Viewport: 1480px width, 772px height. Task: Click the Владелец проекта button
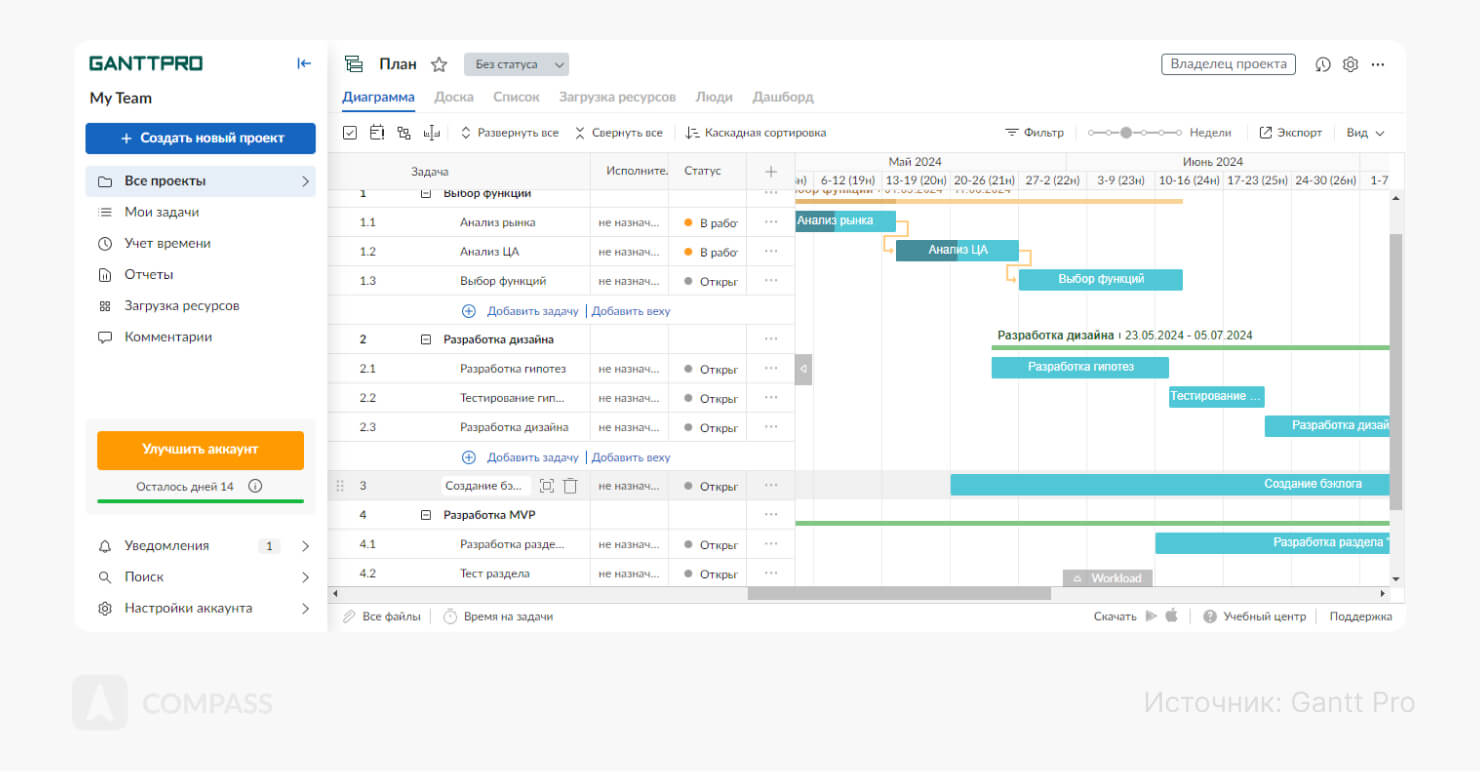point(1228,64)
